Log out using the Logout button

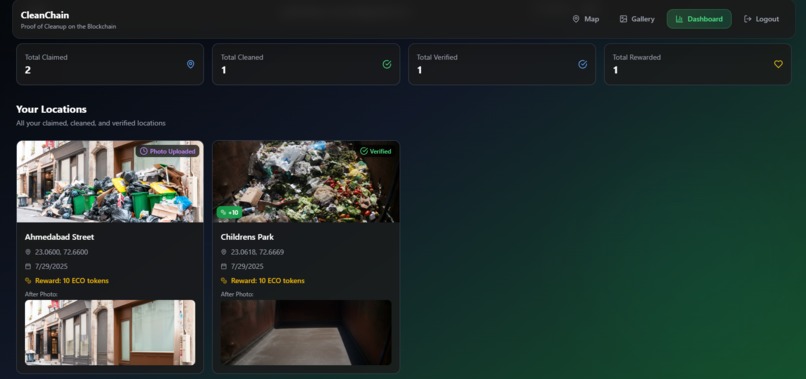(x=761, y=19)
